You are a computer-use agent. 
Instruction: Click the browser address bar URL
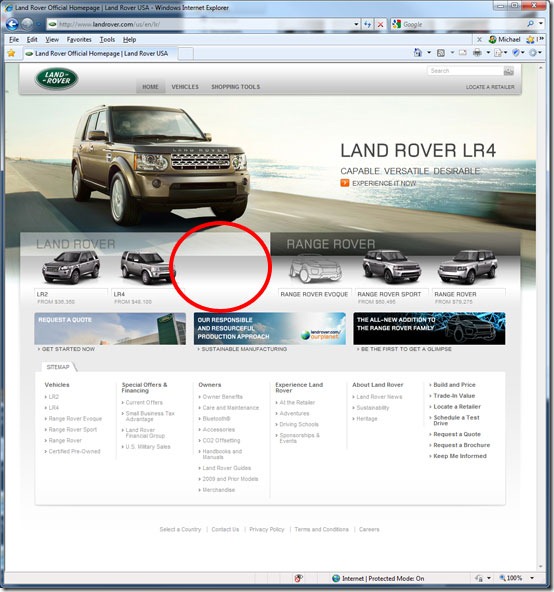(x=110, y=25)
